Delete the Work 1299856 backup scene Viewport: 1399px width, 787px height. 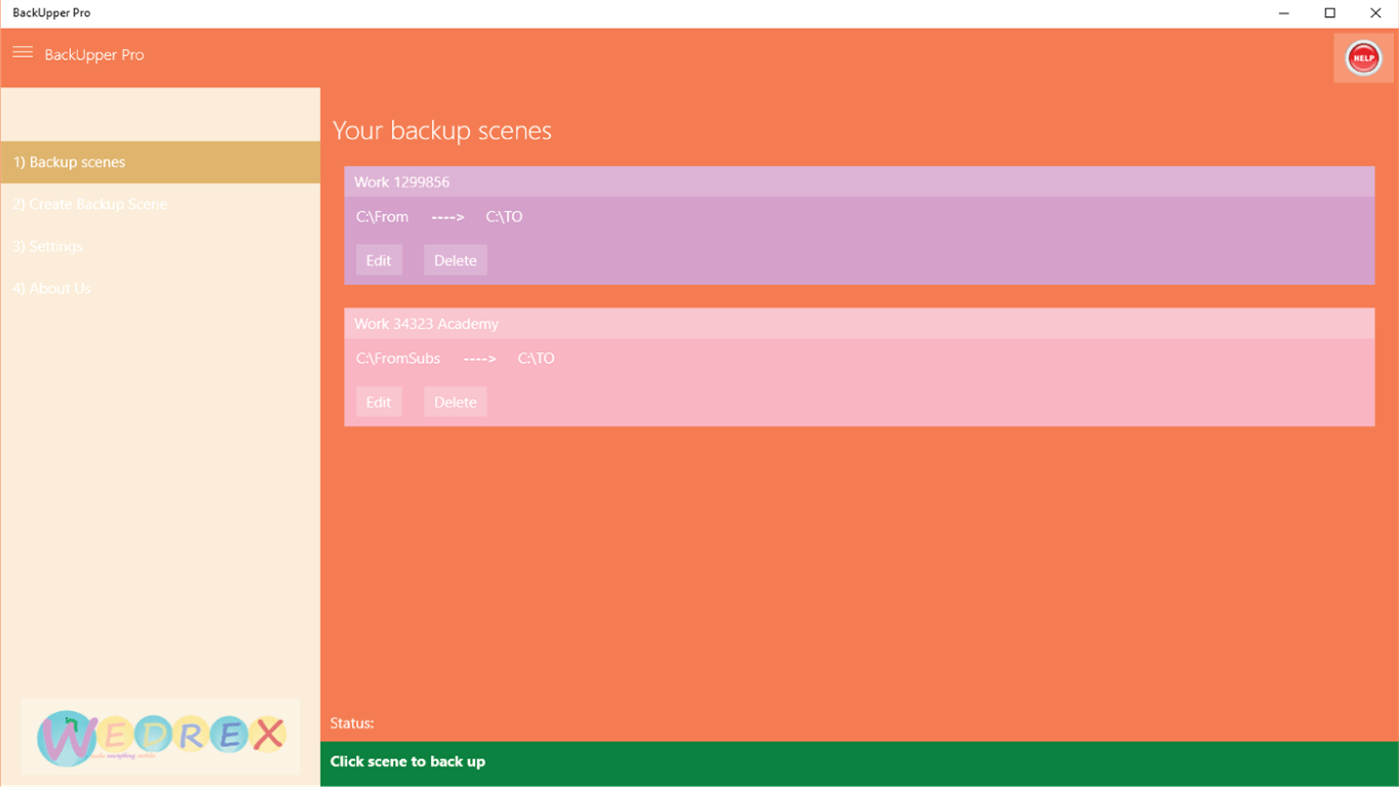tap(455, 260)
